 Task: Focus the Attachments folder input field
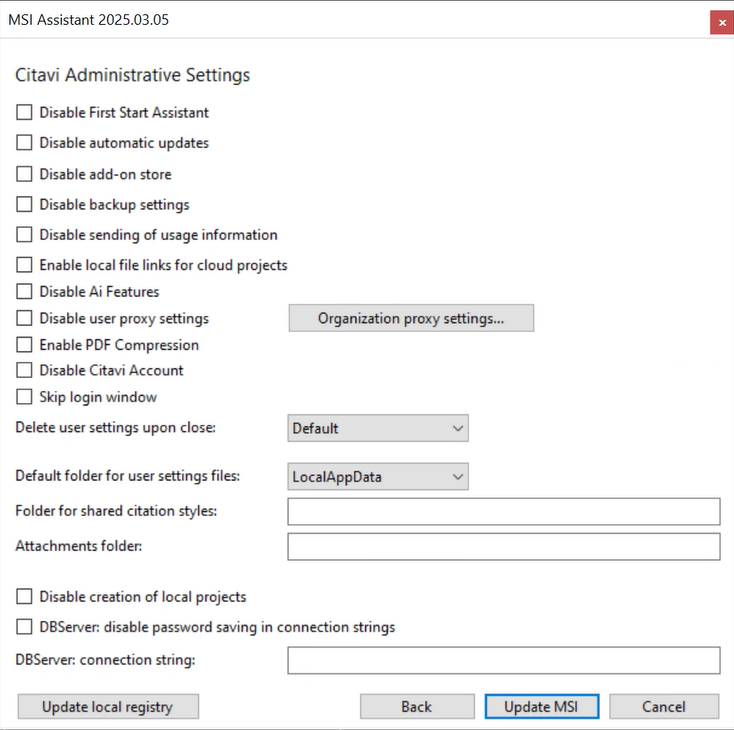[x=504, y=546]
